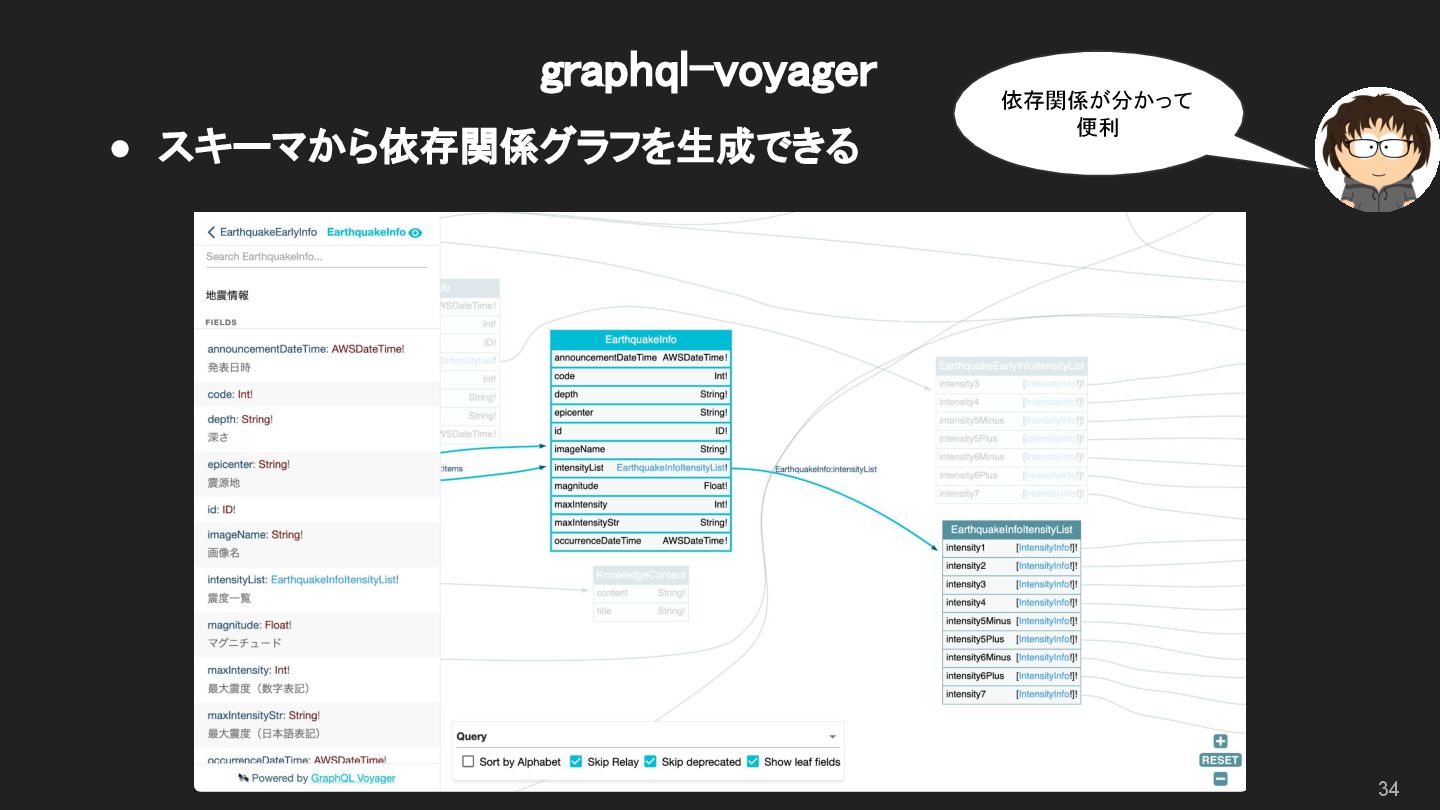
Task: Select the maxIntensity: Int! field in sidebar
Action: [x=316, y=679]
